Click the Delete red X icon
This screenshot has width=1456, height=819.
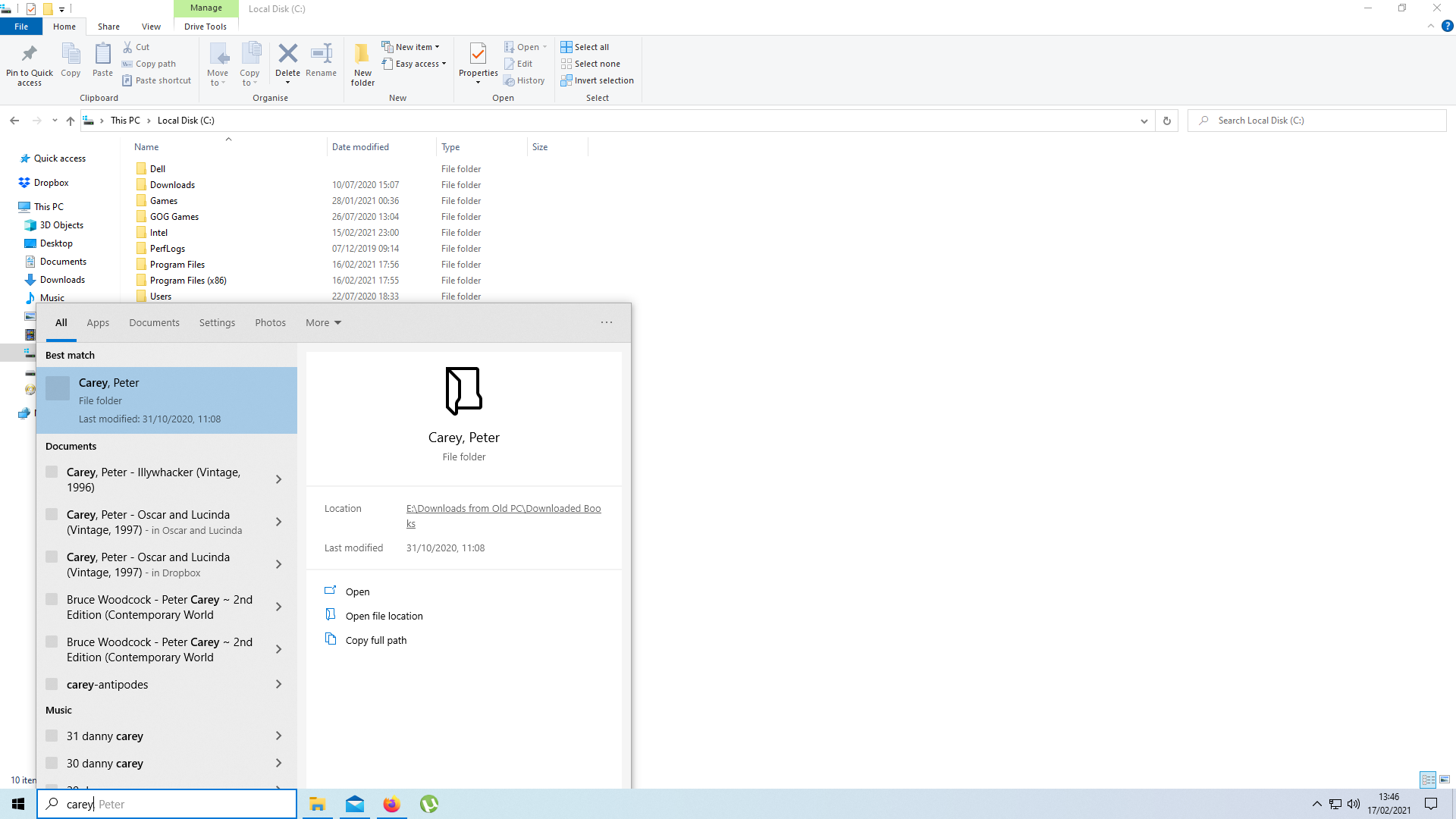pos(287,54)
